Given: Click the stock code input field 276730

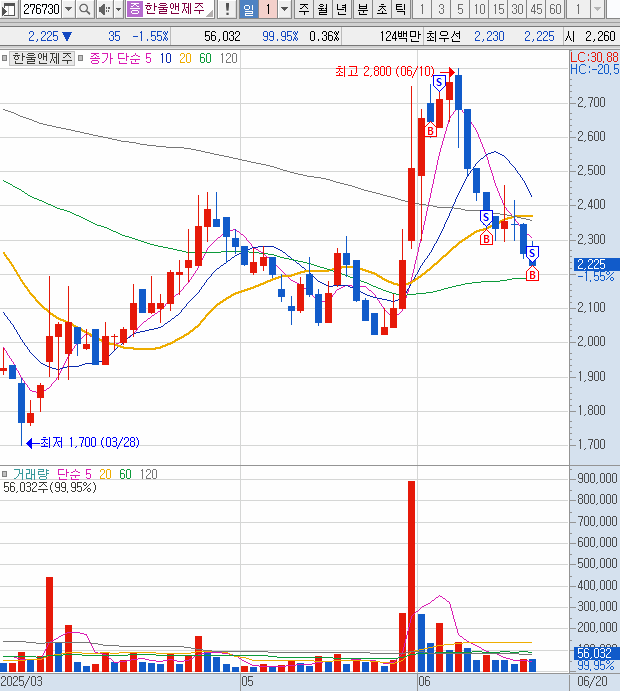Looking at the screenshot, I should pyautogui.click(x=41, y=10).
